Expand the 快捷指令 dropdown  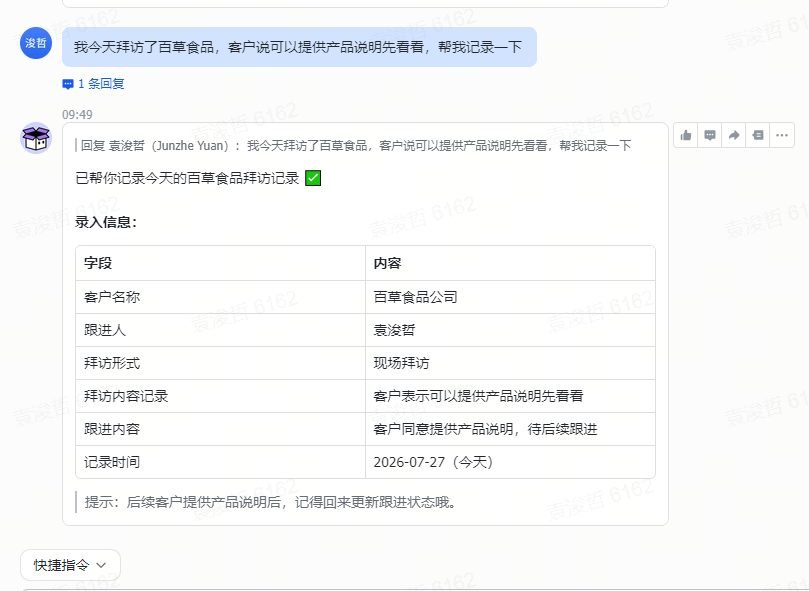coord(70,565)
